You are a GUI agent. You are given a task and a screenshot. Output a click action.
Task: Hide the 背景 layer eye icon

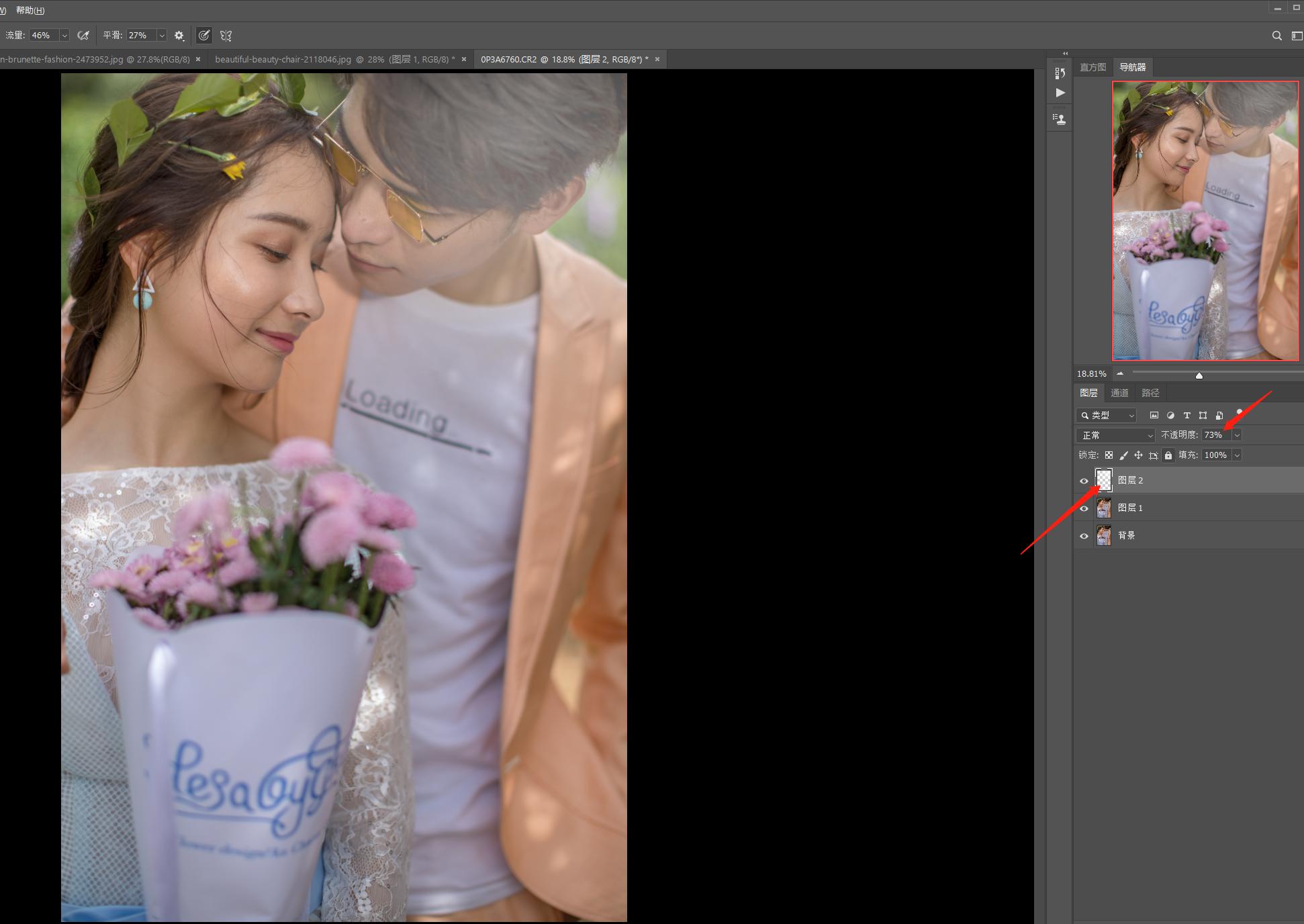1084,536
